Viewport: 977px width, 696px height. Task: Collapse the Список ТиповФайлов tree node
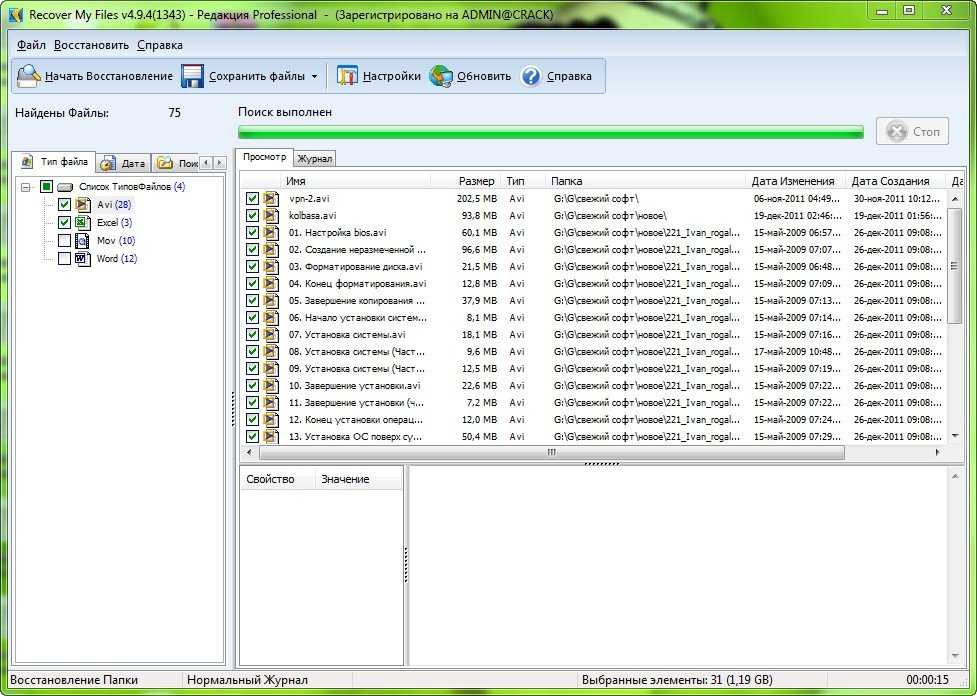click(26, 187)
